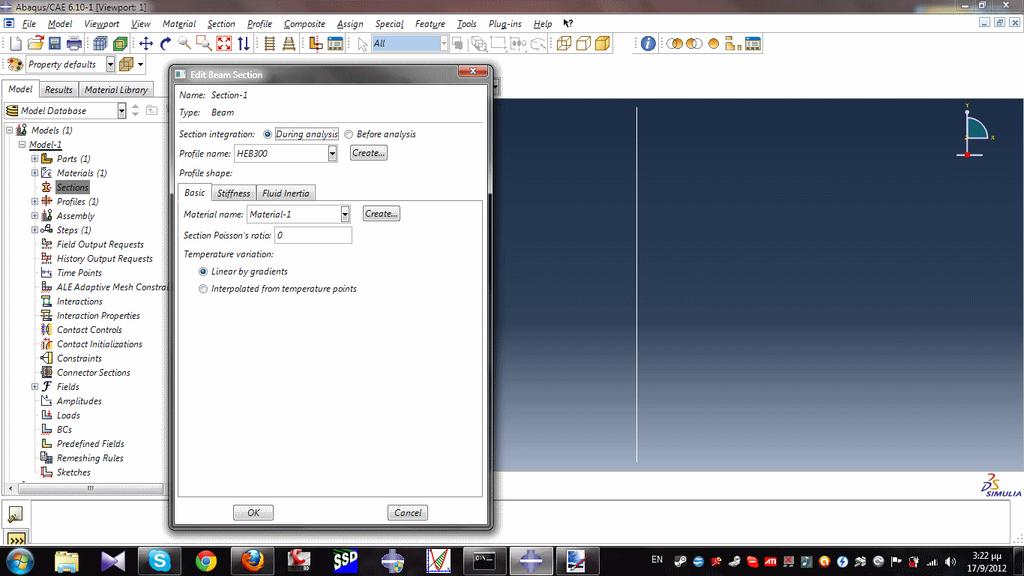Click the New Model Database icon
This screenshot has height=576, width=1024.
click(x=15, y=44)
